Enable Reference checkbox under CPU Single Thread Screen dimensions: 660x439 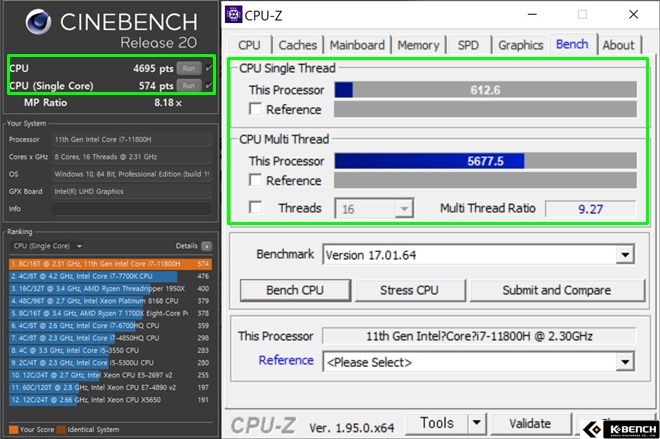point(255,109)
